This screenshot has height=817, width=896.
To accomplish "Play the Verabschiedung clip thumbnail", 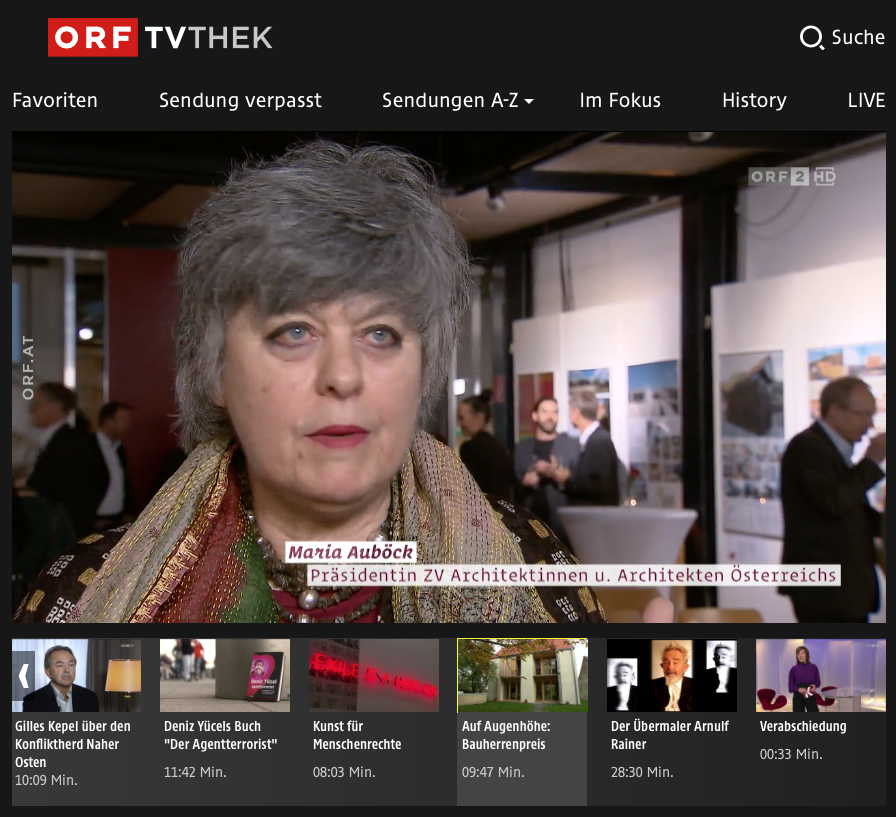I will pyautogui.click(x=820, y=676).
